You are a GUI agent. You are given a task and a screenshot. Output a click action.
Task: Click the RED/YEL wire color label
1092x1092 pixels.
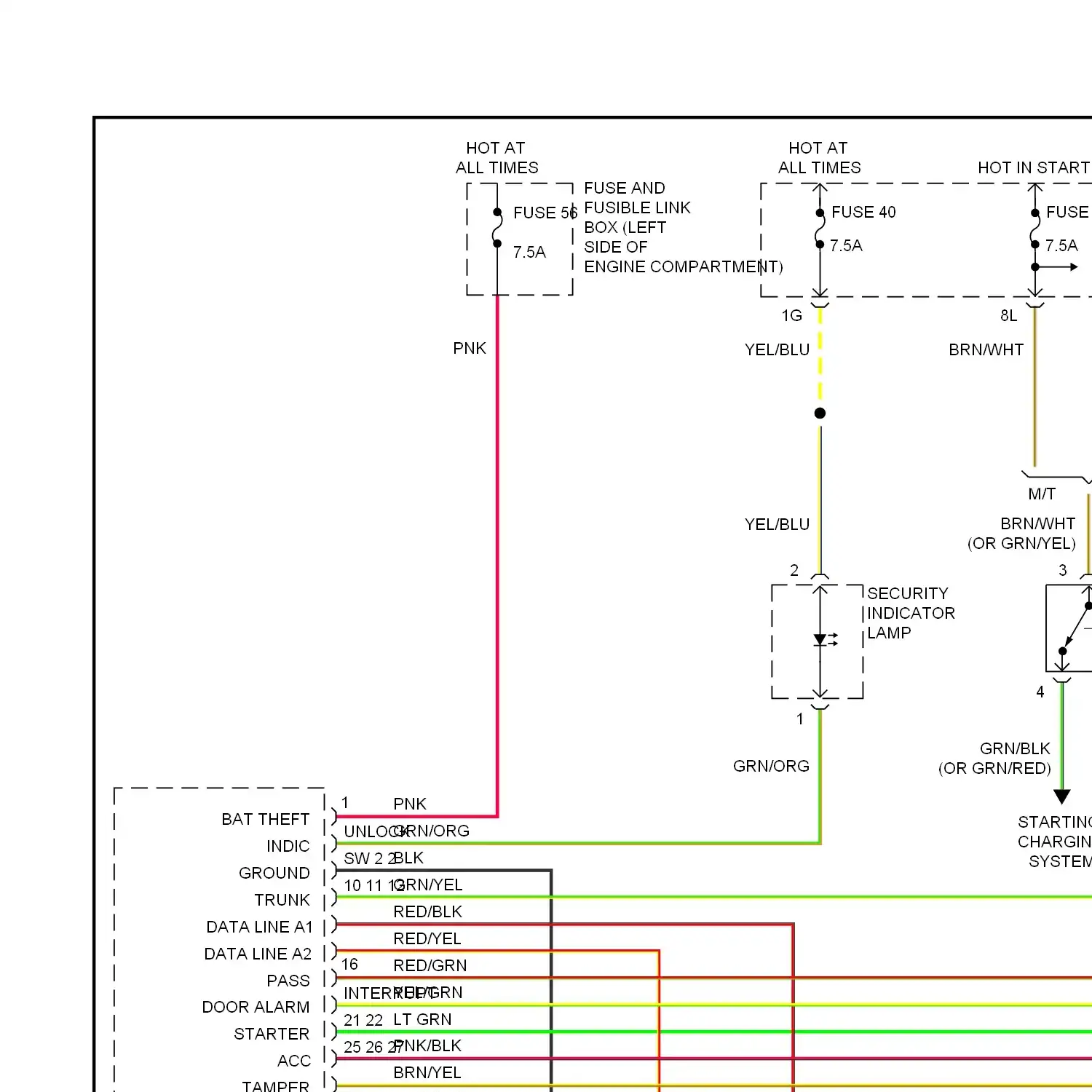point(427,938)
